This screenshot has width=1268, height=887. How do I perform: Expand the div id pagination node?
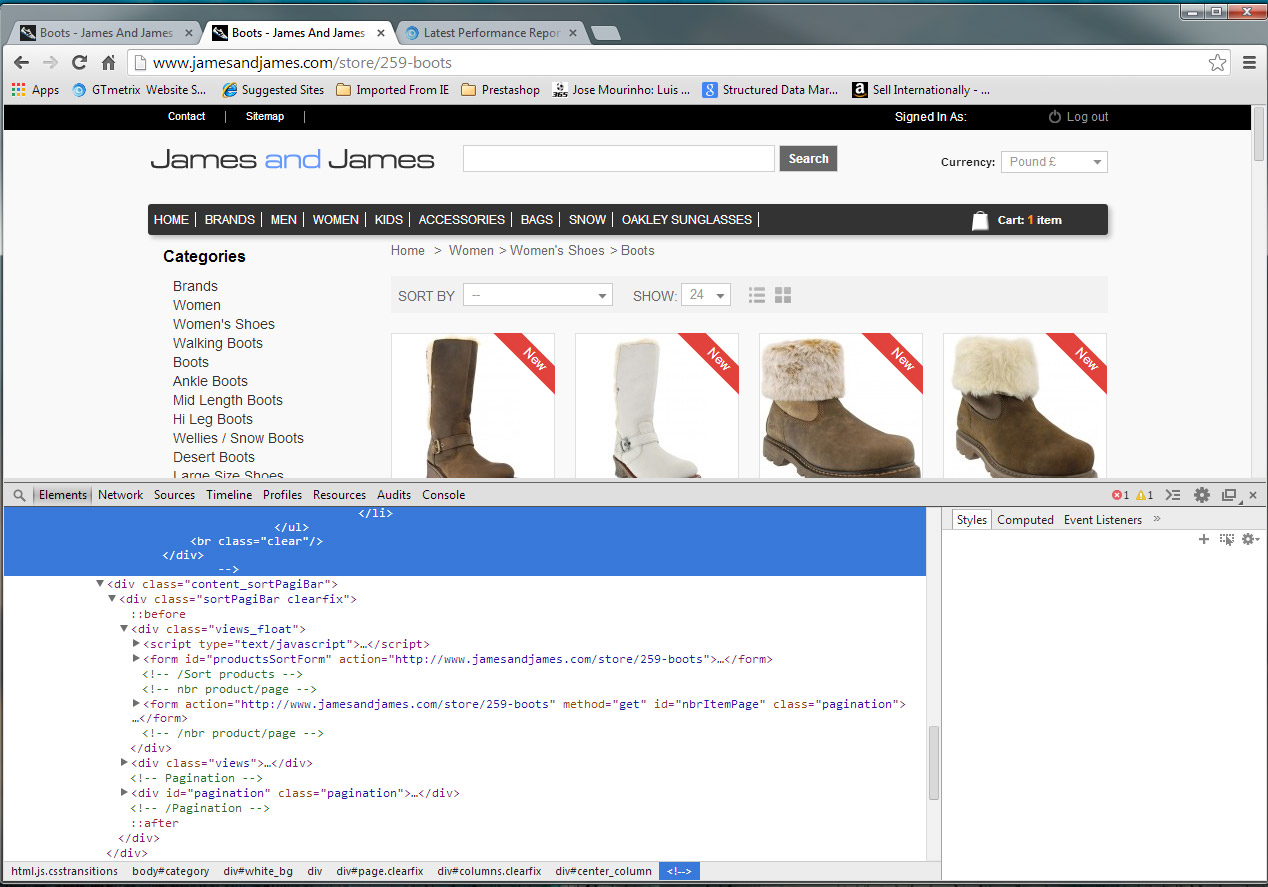coord(124,793)
